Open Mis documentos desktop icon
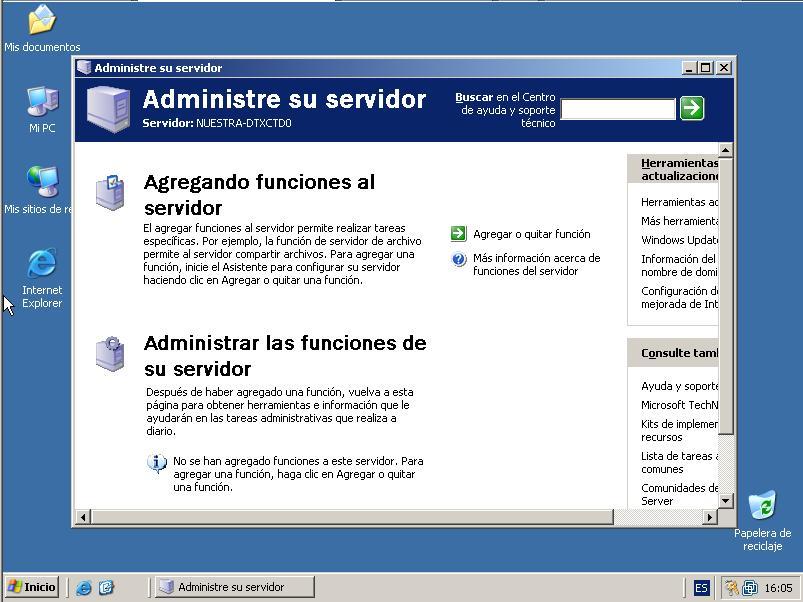Viewport: 803px width, 602px height. point(42,28)
